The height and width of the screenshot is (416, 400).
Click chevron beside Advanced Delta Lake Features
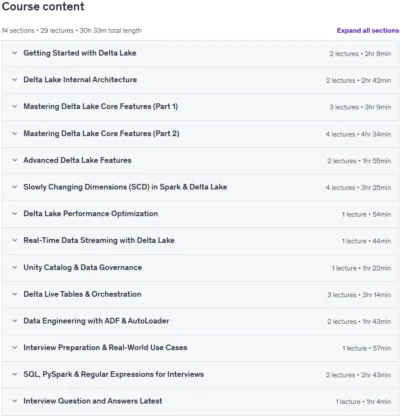pos(15,160)
